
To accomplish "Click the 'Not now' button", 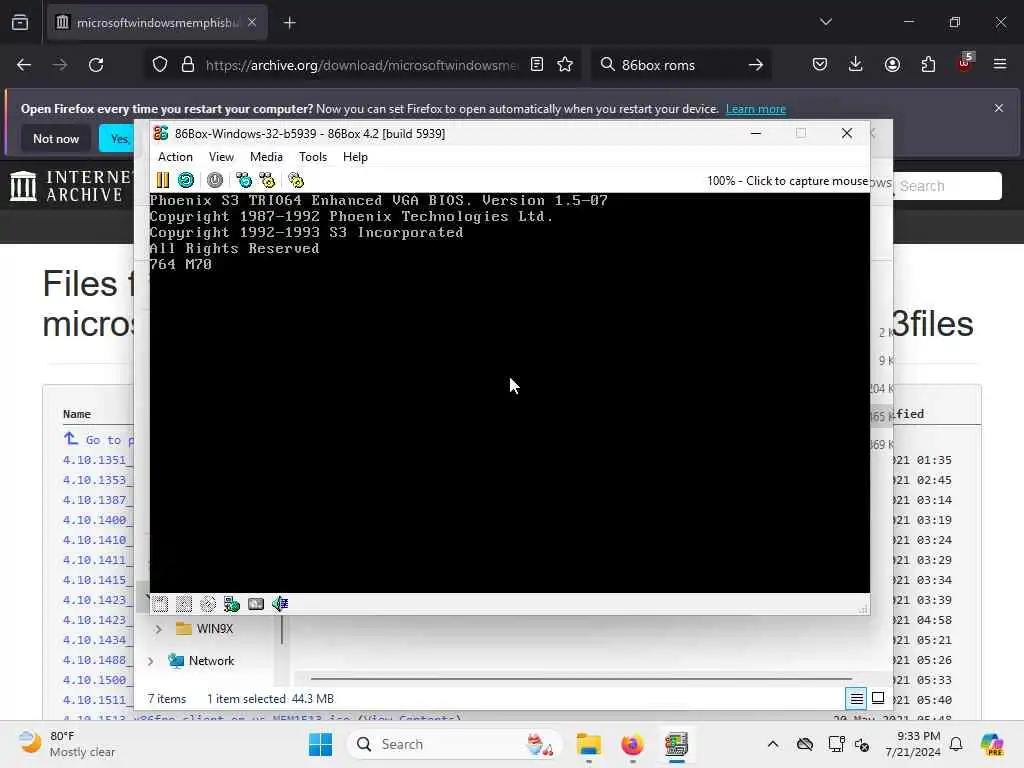I will point(56,138).
